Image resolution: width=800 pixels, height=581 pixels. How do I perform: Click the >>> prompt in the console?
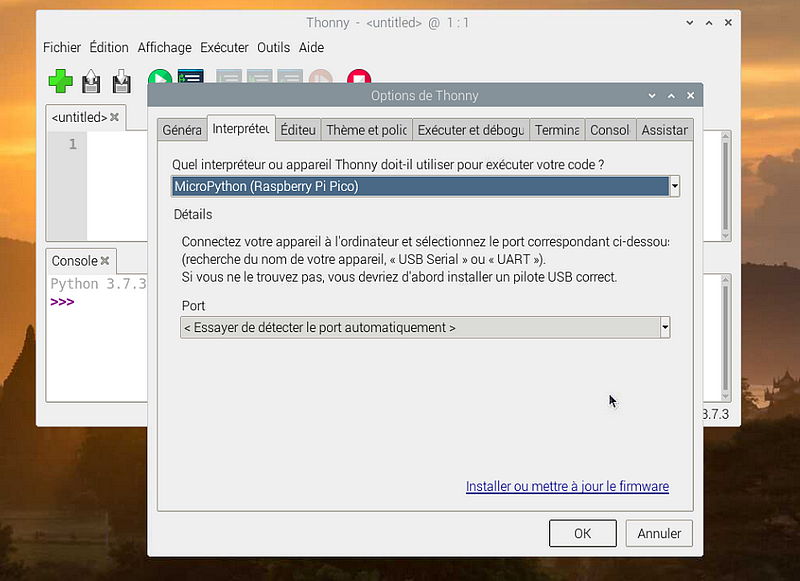coord(62,302)
